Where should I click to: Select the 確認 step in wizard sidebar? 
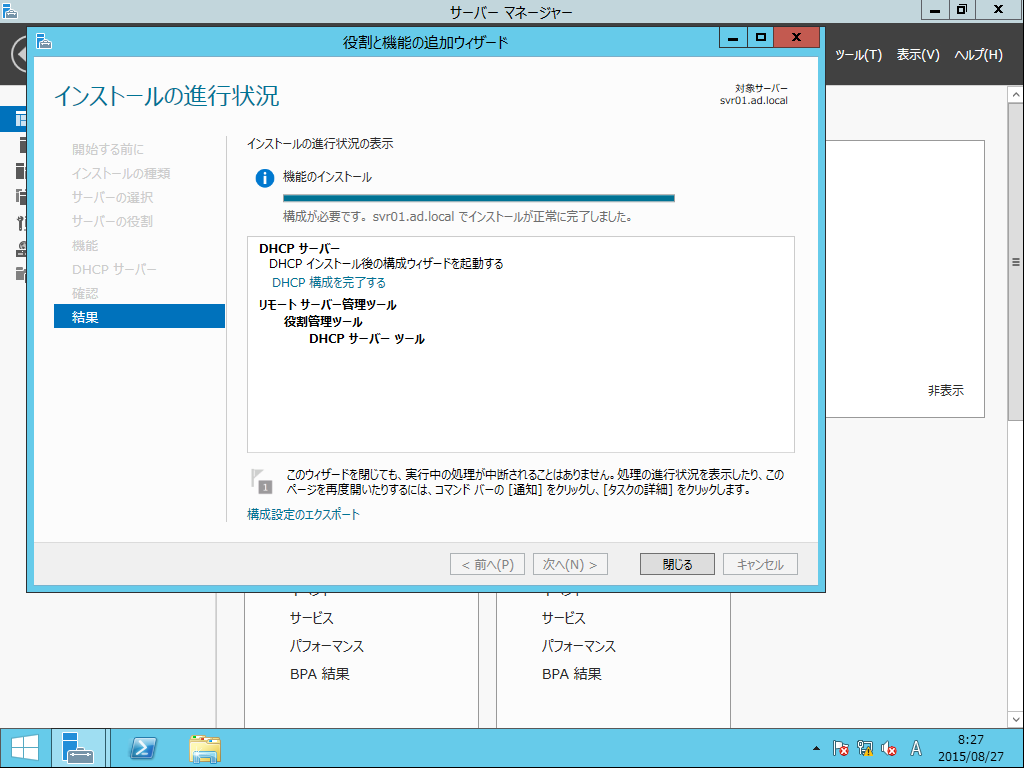tap(85, 293)
